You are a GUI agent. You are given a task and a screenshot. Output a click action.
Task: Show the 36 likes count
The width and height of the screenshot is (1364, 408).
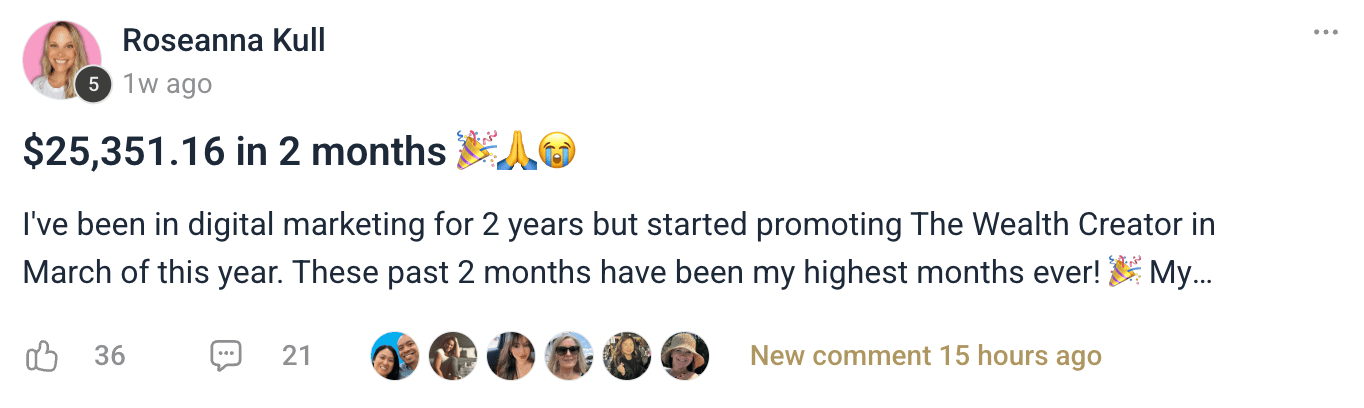click(109, 356)
